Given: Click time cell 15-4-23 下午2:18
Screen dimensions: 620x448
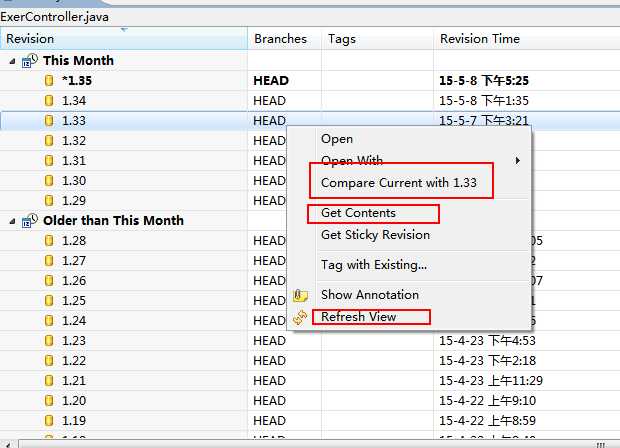Looking at the screenshot, I should pyautogui.click(x=488, y=361).
